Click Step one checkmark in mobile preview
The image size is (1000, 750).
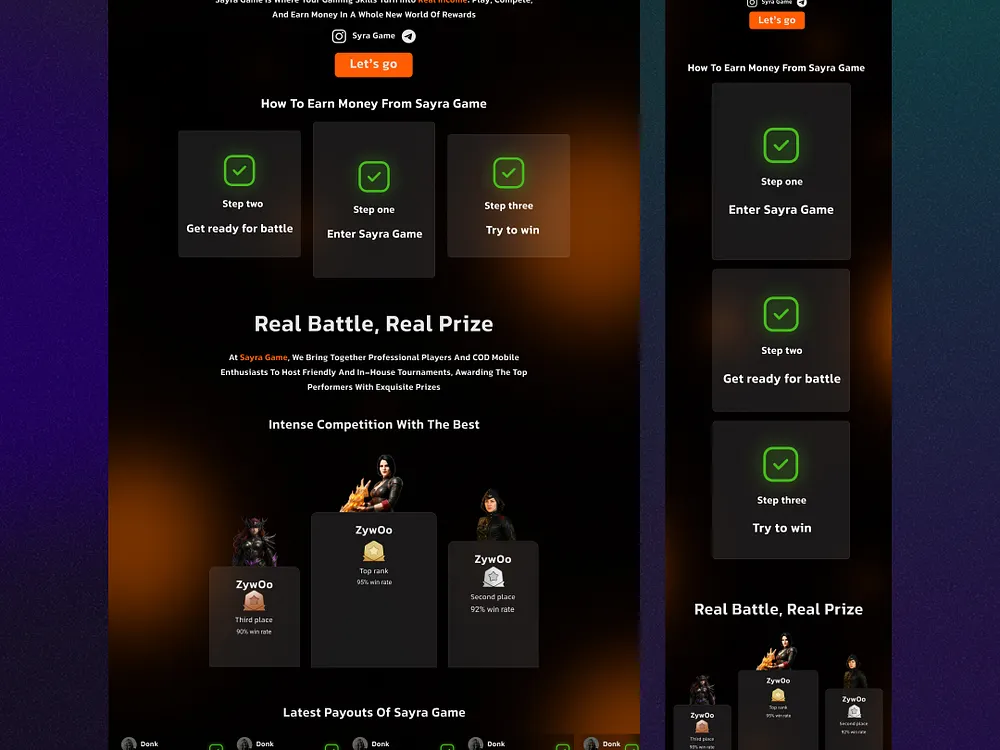coord(781,146)
